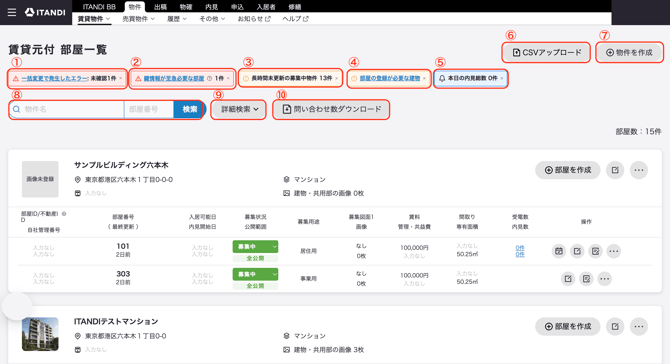Click the ITANDIテストマンション building photo thumbnail
The width and height of the screenshot is (670, 364).
[x=40, y=334]
